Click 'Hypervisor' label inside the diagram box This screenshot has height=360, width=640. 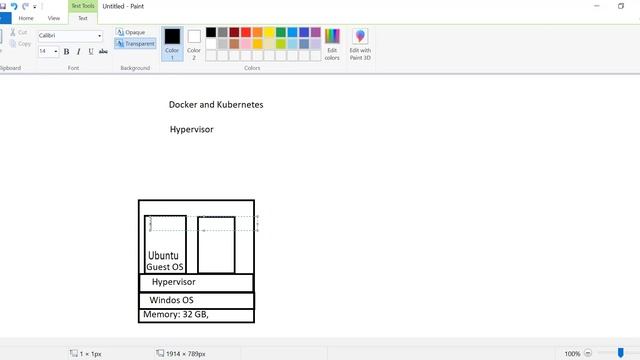click(x=173, y=282)
